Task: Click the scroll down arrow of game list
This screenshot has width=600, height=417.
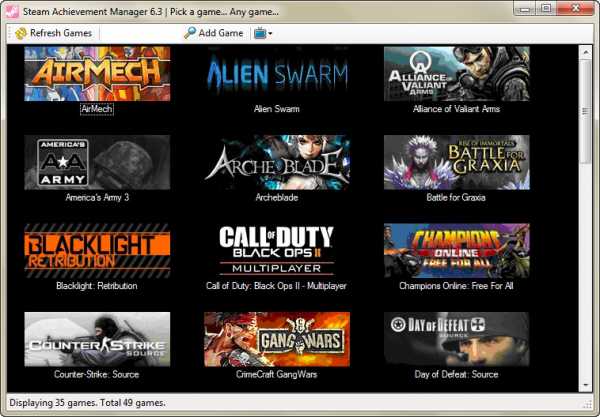Action: point(585,385)
